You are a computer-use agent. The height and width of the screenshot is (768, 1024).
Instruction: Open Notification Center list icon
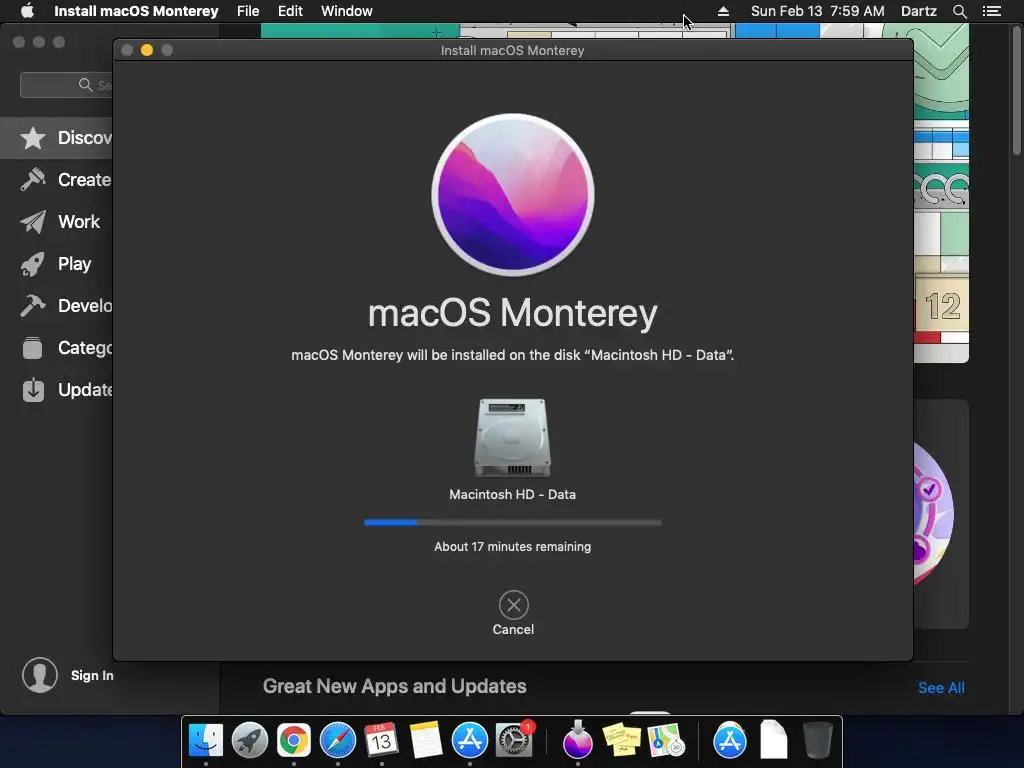point(992,11)
